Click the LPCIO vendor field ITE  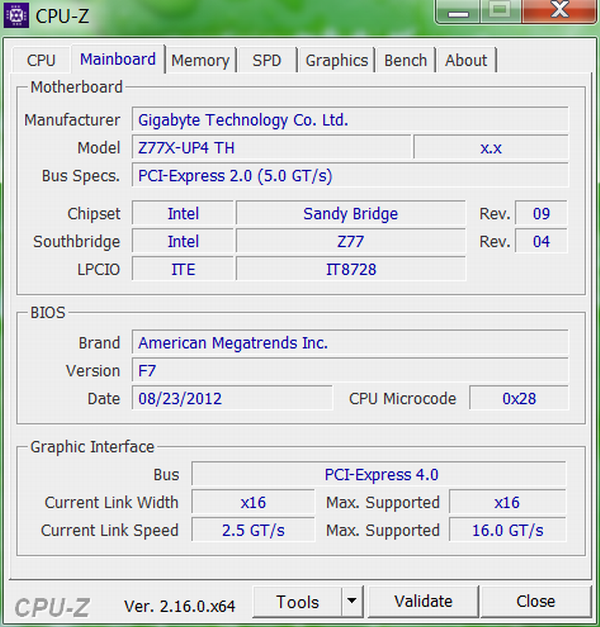[183, 269]
